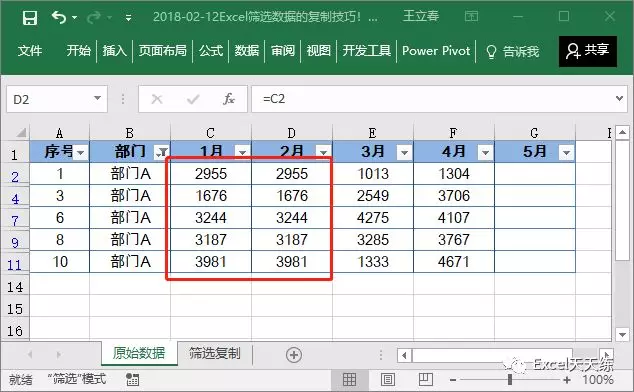Click the zoom in plus button
634x392 pixels.
pyautogui.click(x=567, y=379)
